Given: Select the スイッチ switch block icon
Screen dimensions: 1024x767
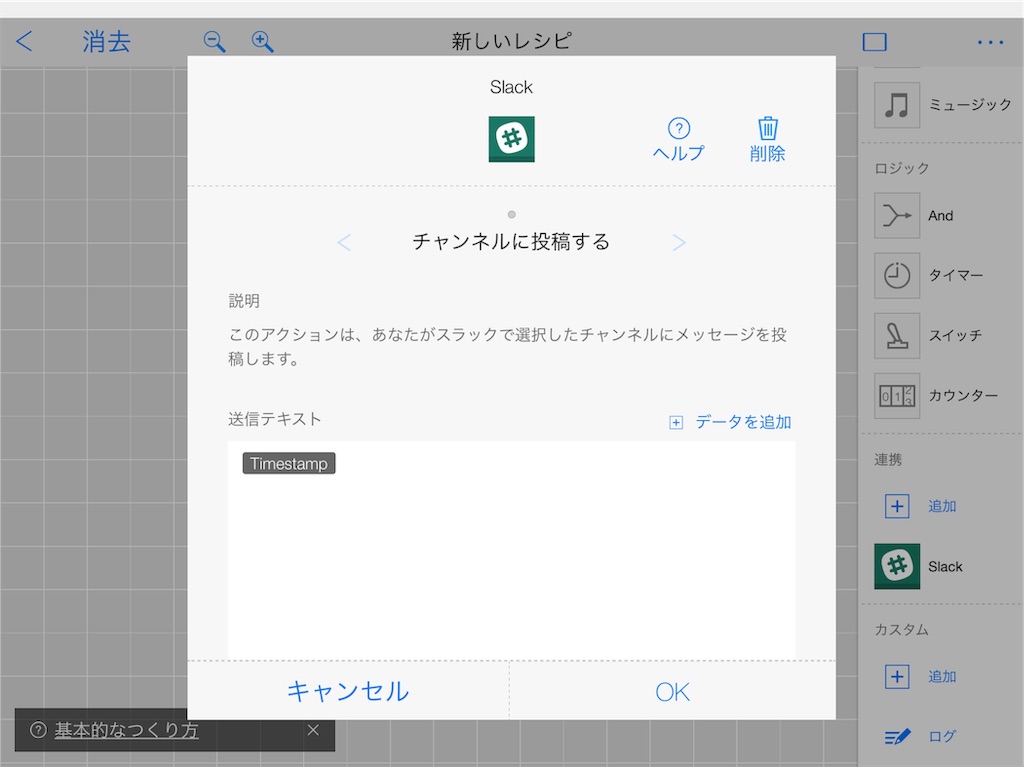Looking at the screenshot, I should point(897,335).
